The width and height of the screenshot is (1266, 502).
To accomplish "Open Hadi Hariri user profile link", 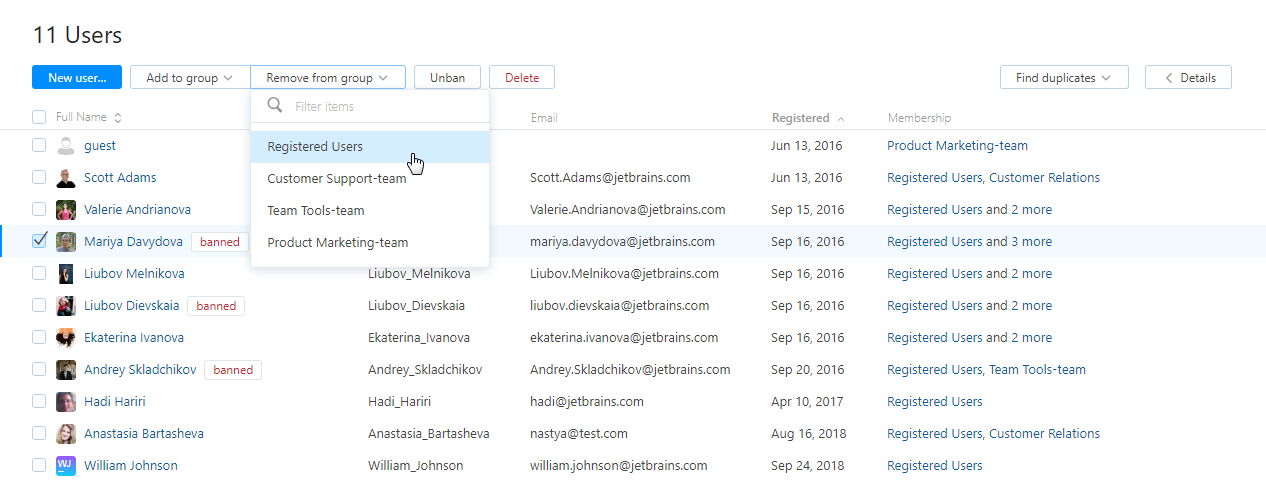I will click(115, 402).
